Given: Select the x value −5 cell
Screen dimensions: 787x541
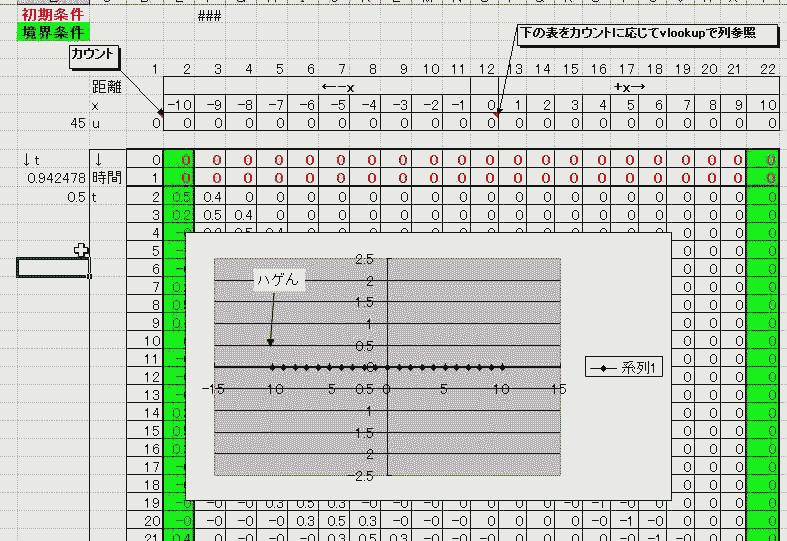Looking at the screenshot, I should tap(334, 104).
